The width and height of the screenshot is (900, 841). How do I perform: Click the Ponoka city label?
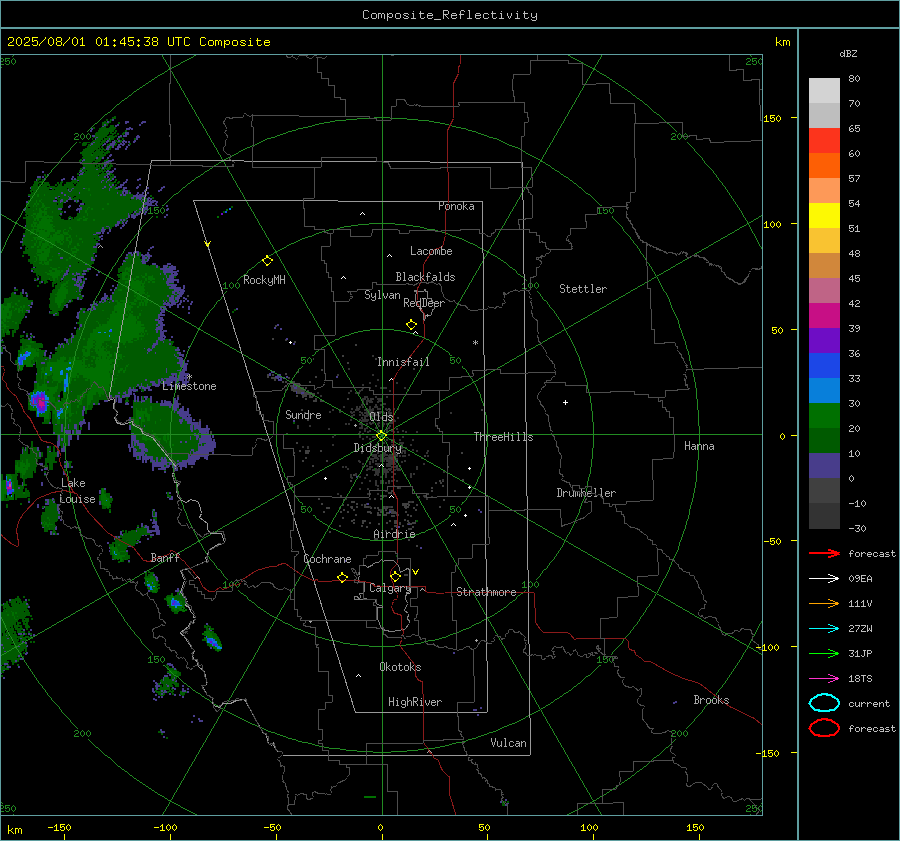pyautogui.click(x=456, y=206)
